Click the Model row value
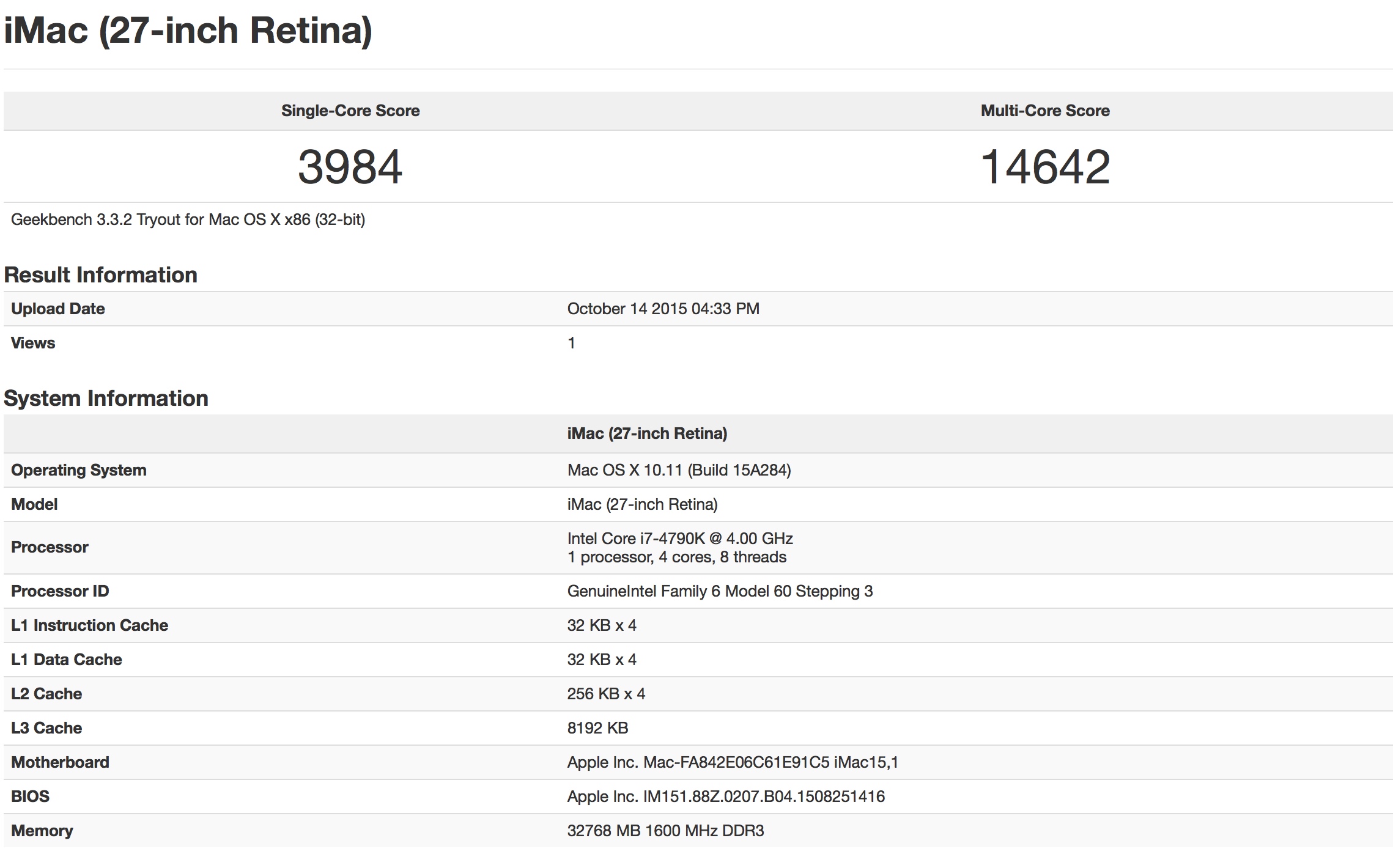 coord(642,504)
